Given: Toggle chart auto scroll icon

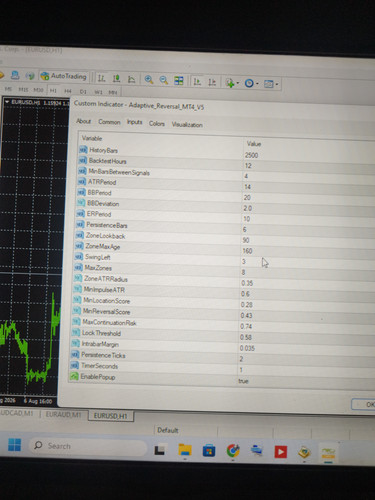Looking at the screenshot, I should [197, 81].
